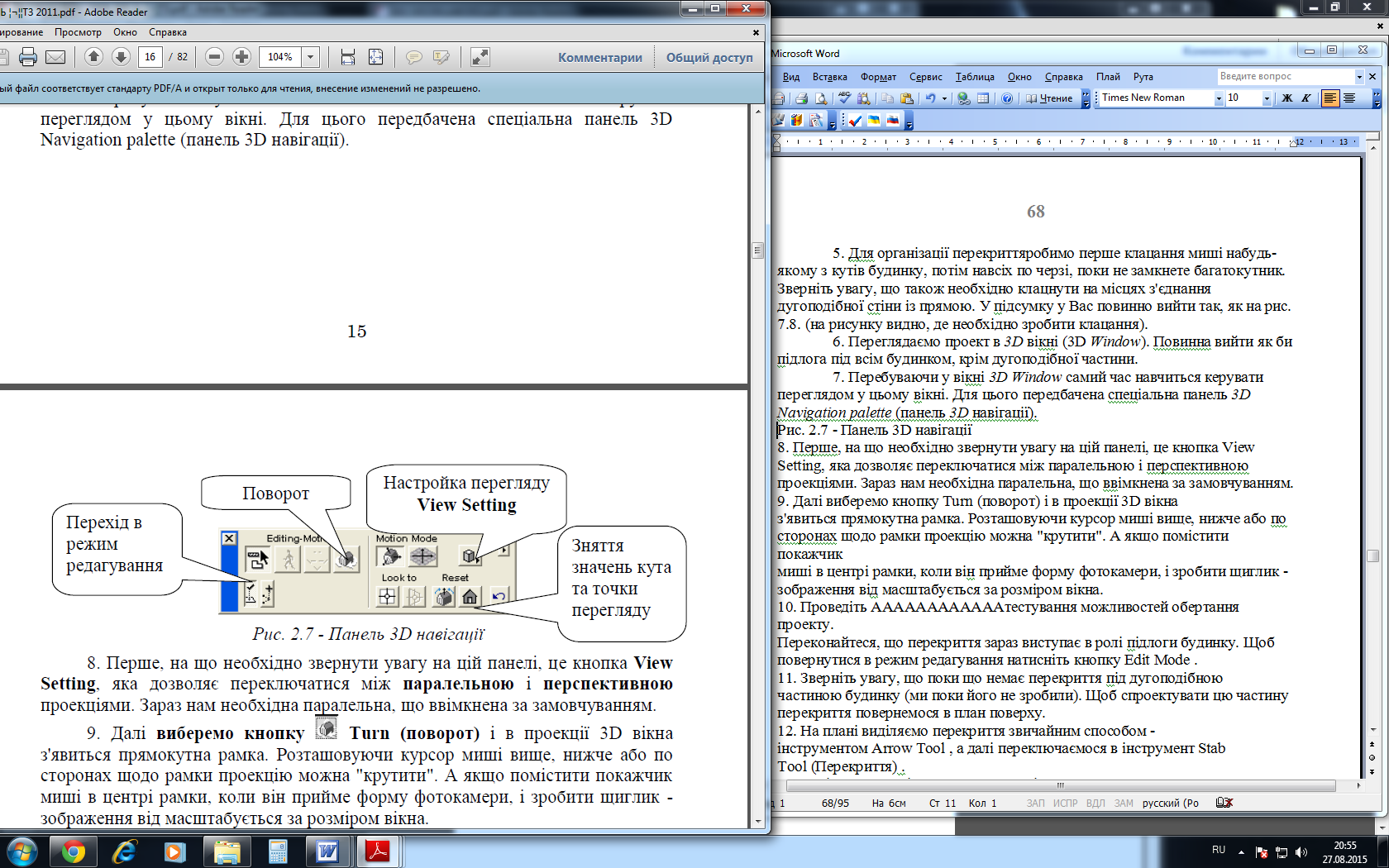Open Вставка menu in Word
The width and height of the screenshot is (1389, 868).
point(830,76)
